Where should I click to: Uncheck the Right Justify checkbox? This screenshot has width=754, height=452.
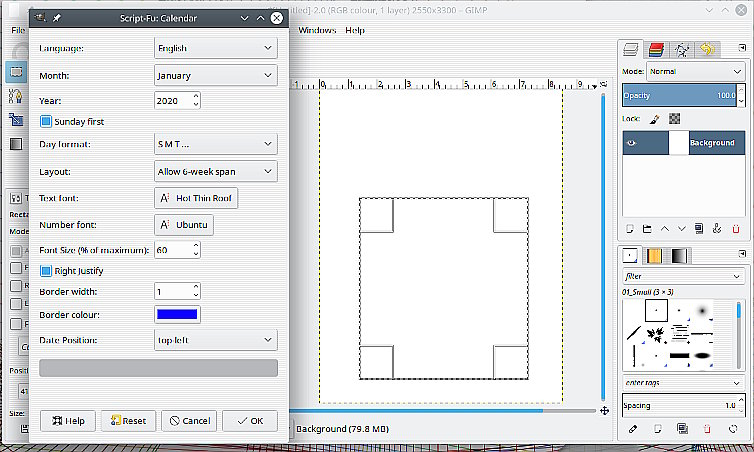point(46,270)
